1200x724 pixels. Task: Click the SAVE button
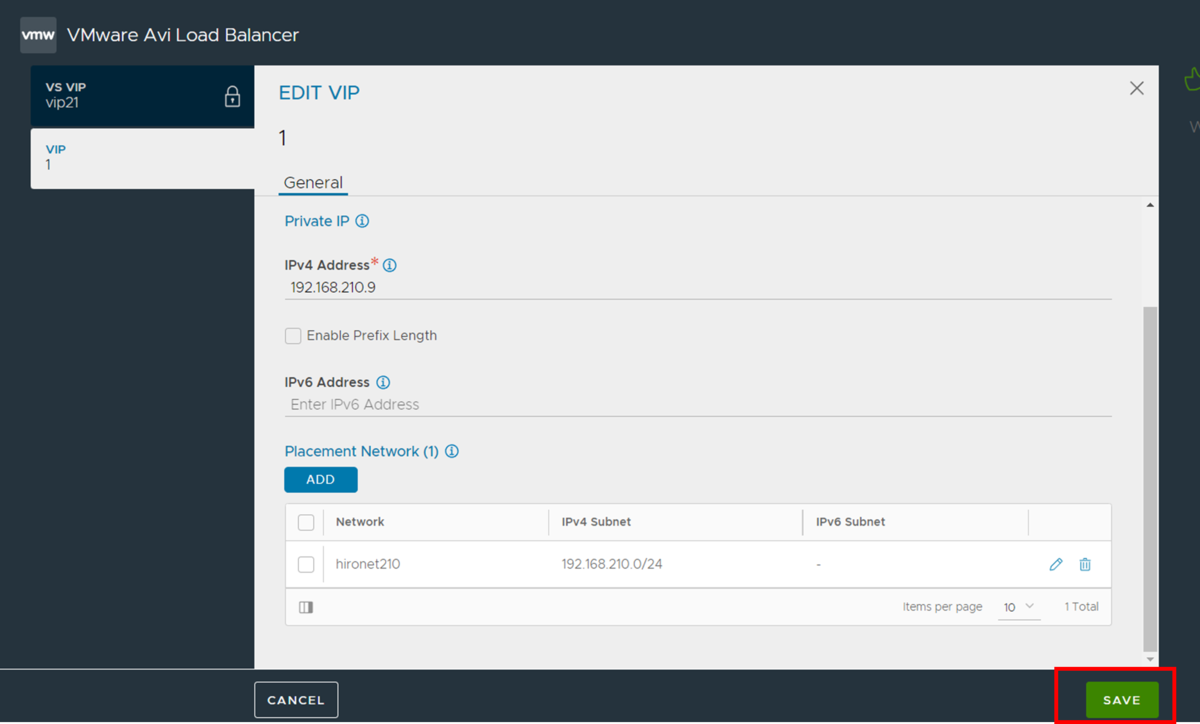1121,700
